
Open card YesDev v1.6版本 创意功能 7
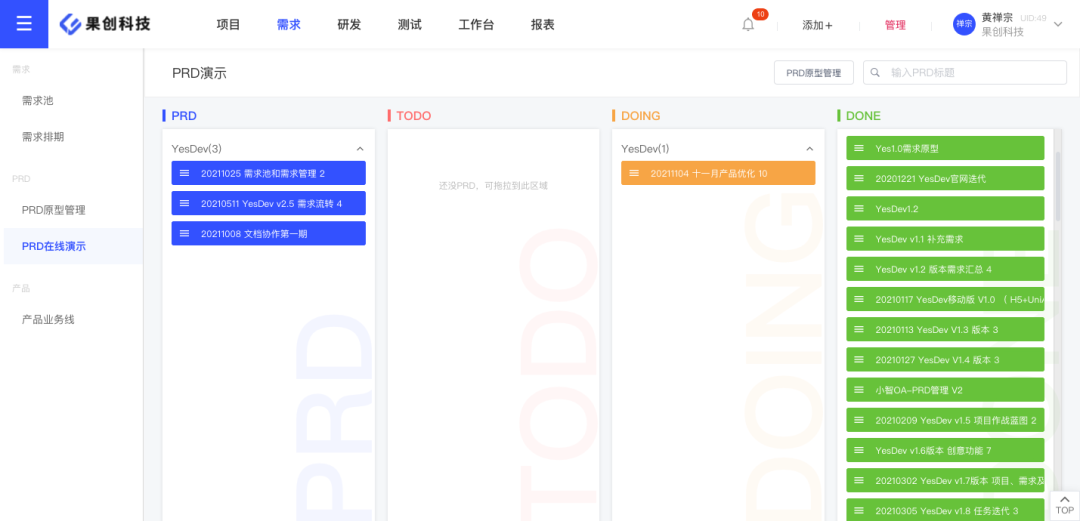pyautogui.click(x=945, y=450)
